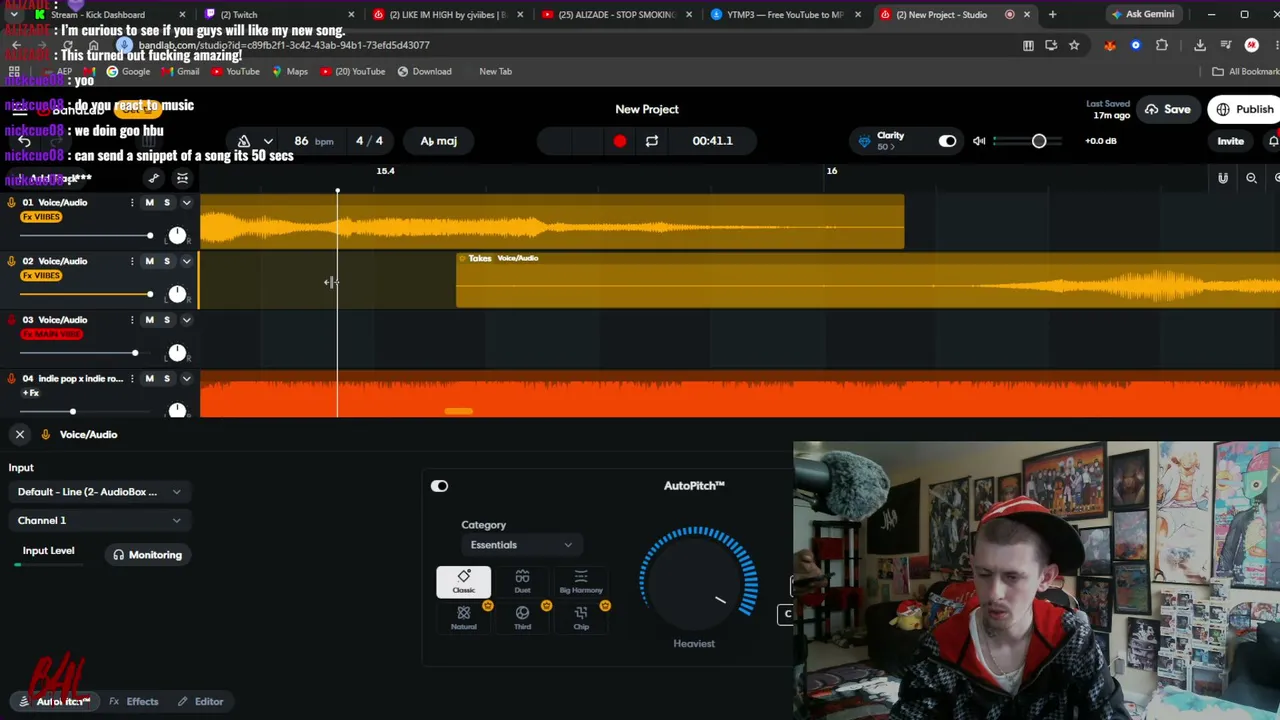Click track 02 microphone icon
Viewport: 1280px width, 720px height.
pos(12,261)
